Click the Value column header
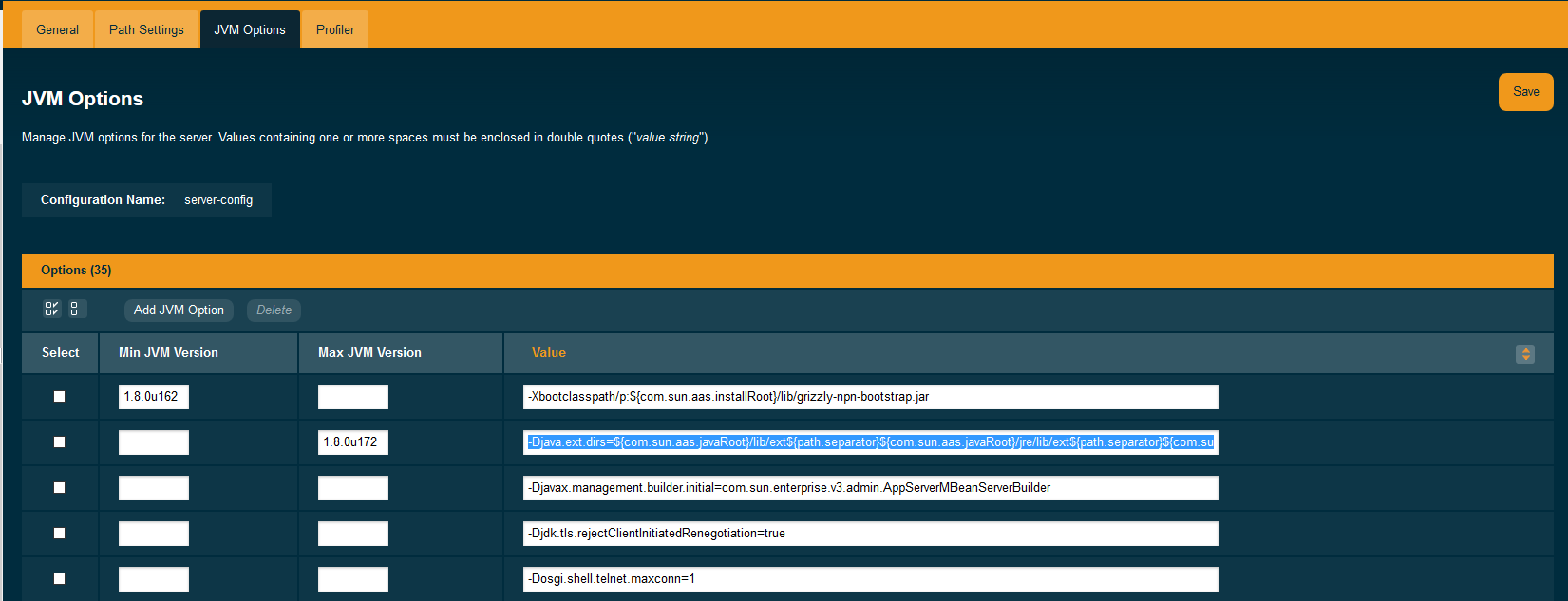 pyautogui.click(x=549, y=353)
